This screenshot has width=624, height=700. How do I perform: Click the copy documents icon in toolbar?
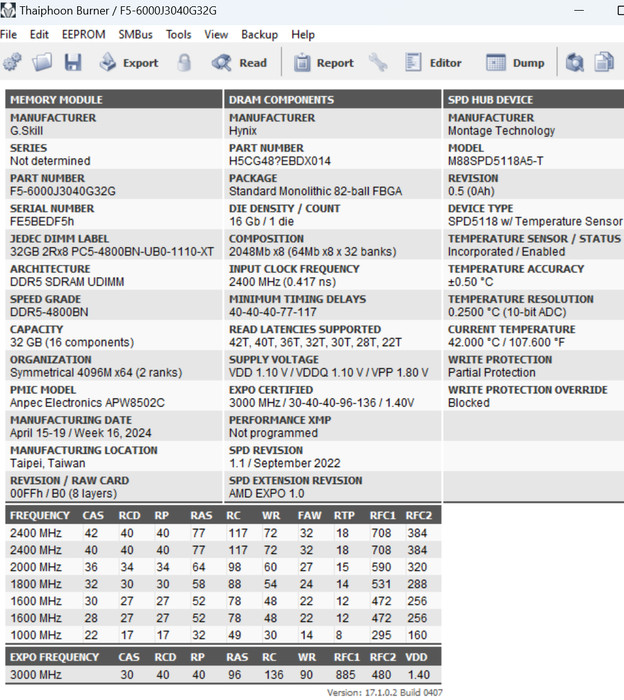[x=604, y=62]
